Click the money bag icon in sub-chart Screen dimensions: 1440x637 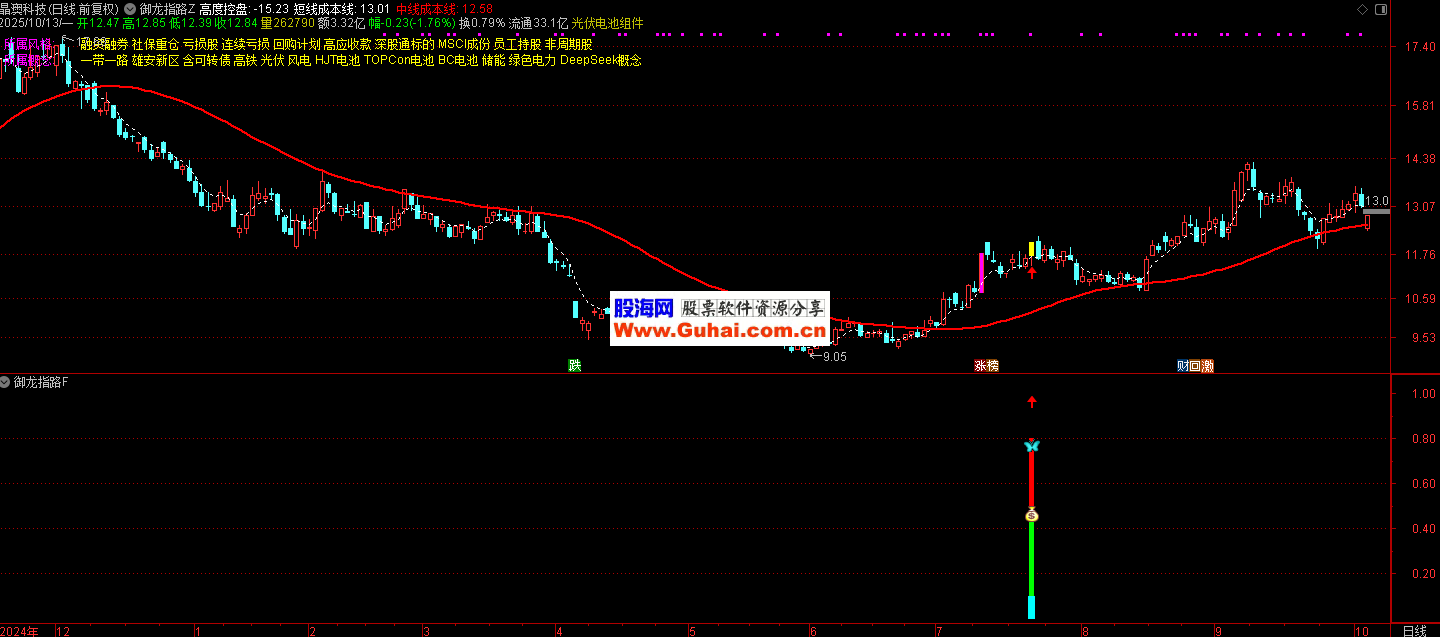pyautogui.click(x=1032, y=515)
